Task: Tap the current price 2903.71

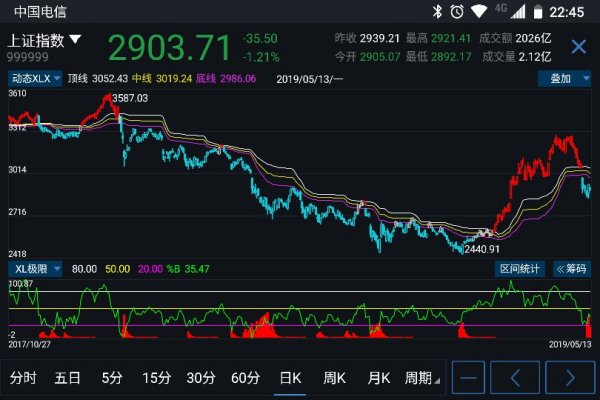Action: (170, 48)
